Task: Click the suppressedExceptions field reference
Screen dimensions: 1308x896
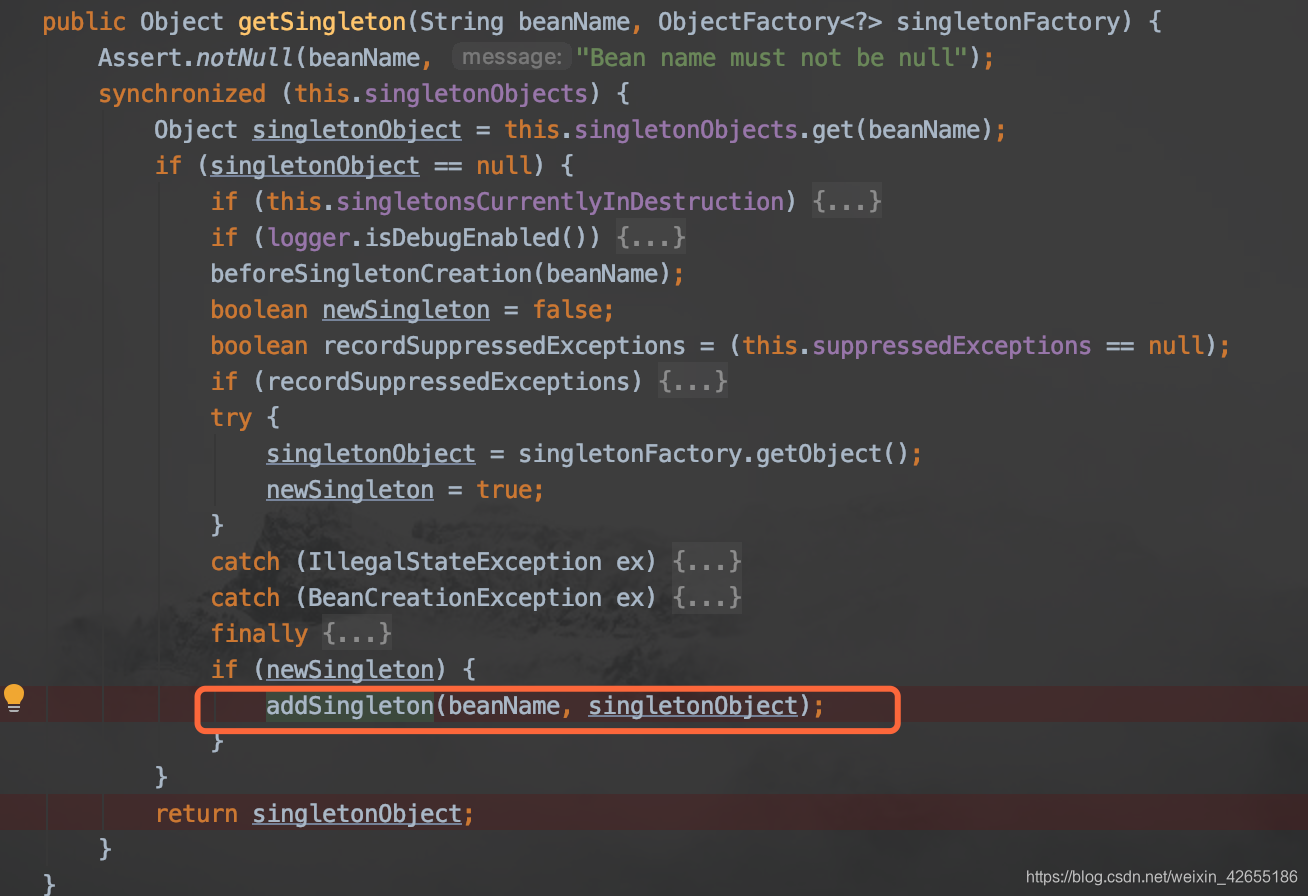Action: point(951,346)
